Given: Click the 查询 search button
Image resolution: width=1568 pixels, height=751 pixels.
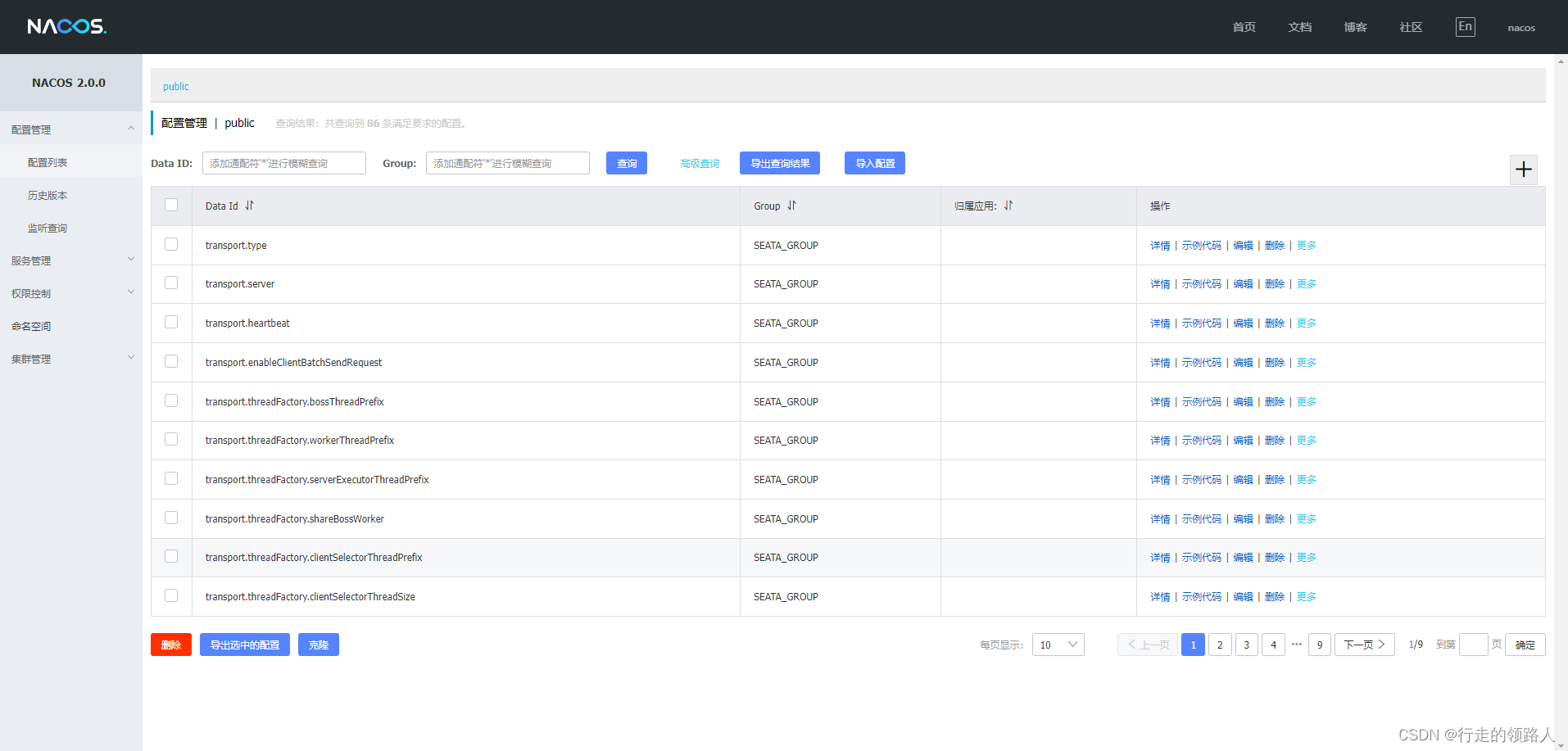Looking at the screenshot, I should pyautogui.click(x=627, y=163).
